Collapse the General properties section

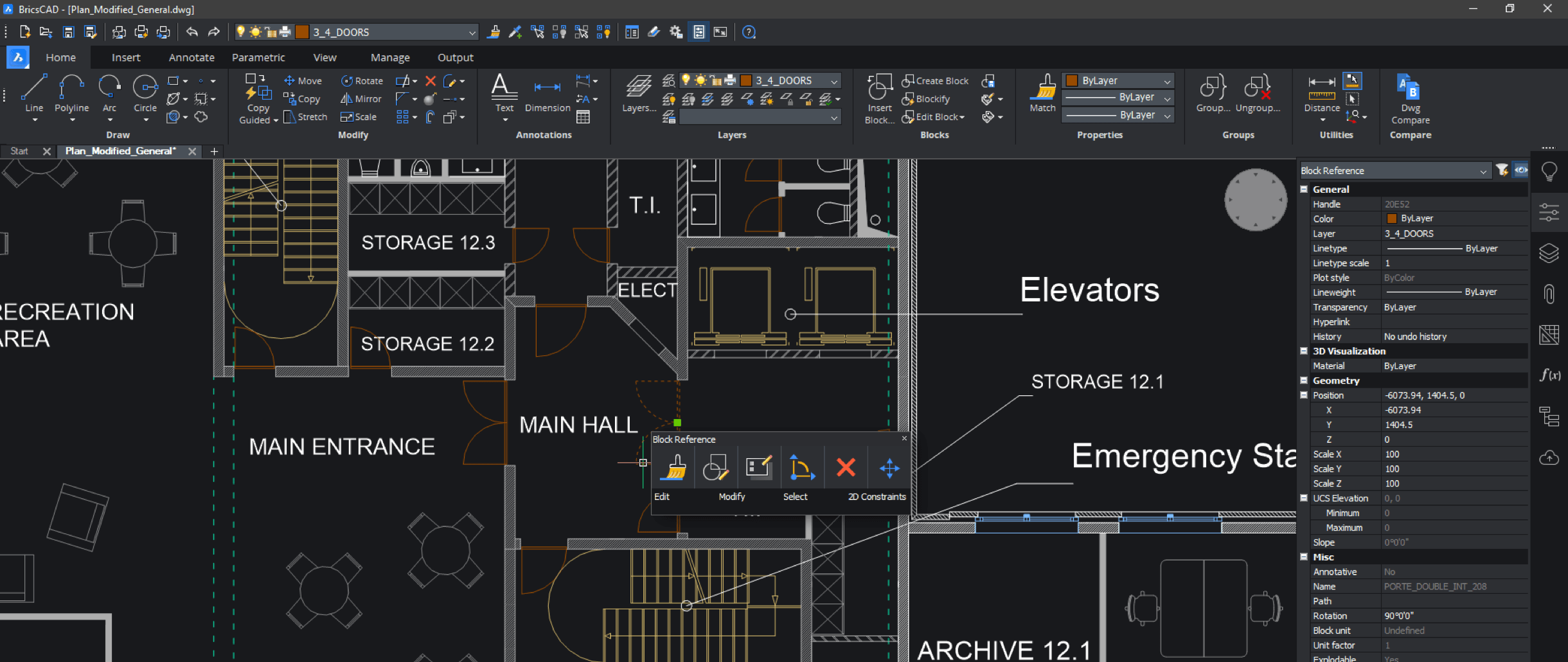click(1304, 190)
